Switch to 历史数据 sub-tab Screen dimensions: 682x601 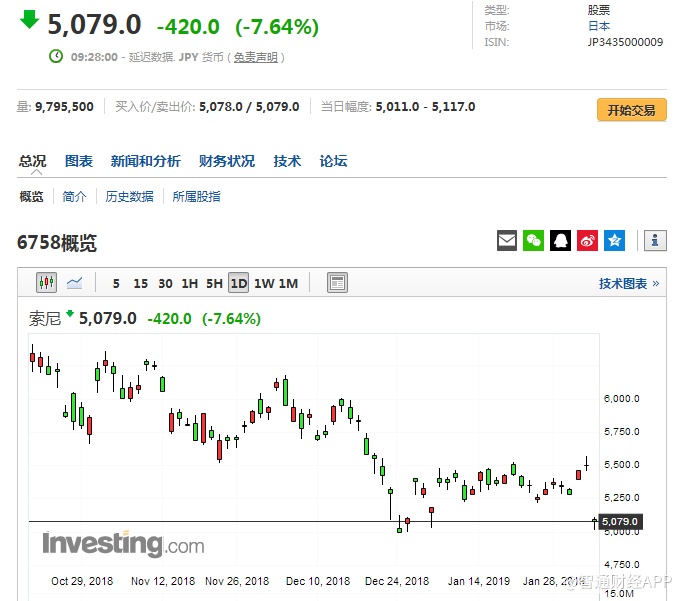130,197
